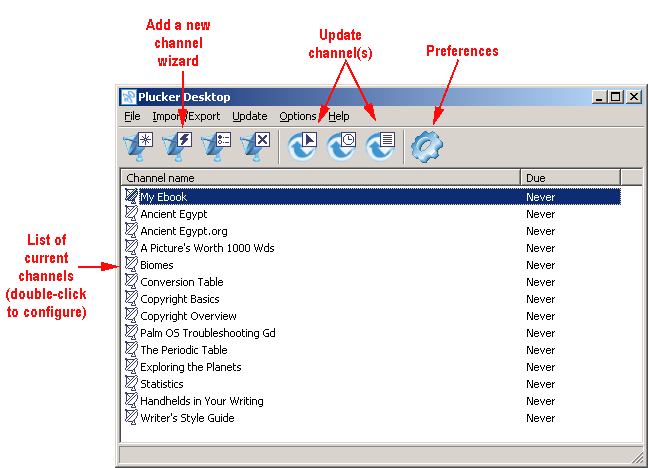Select the Conversion Table channel

(x=182, y=282)
